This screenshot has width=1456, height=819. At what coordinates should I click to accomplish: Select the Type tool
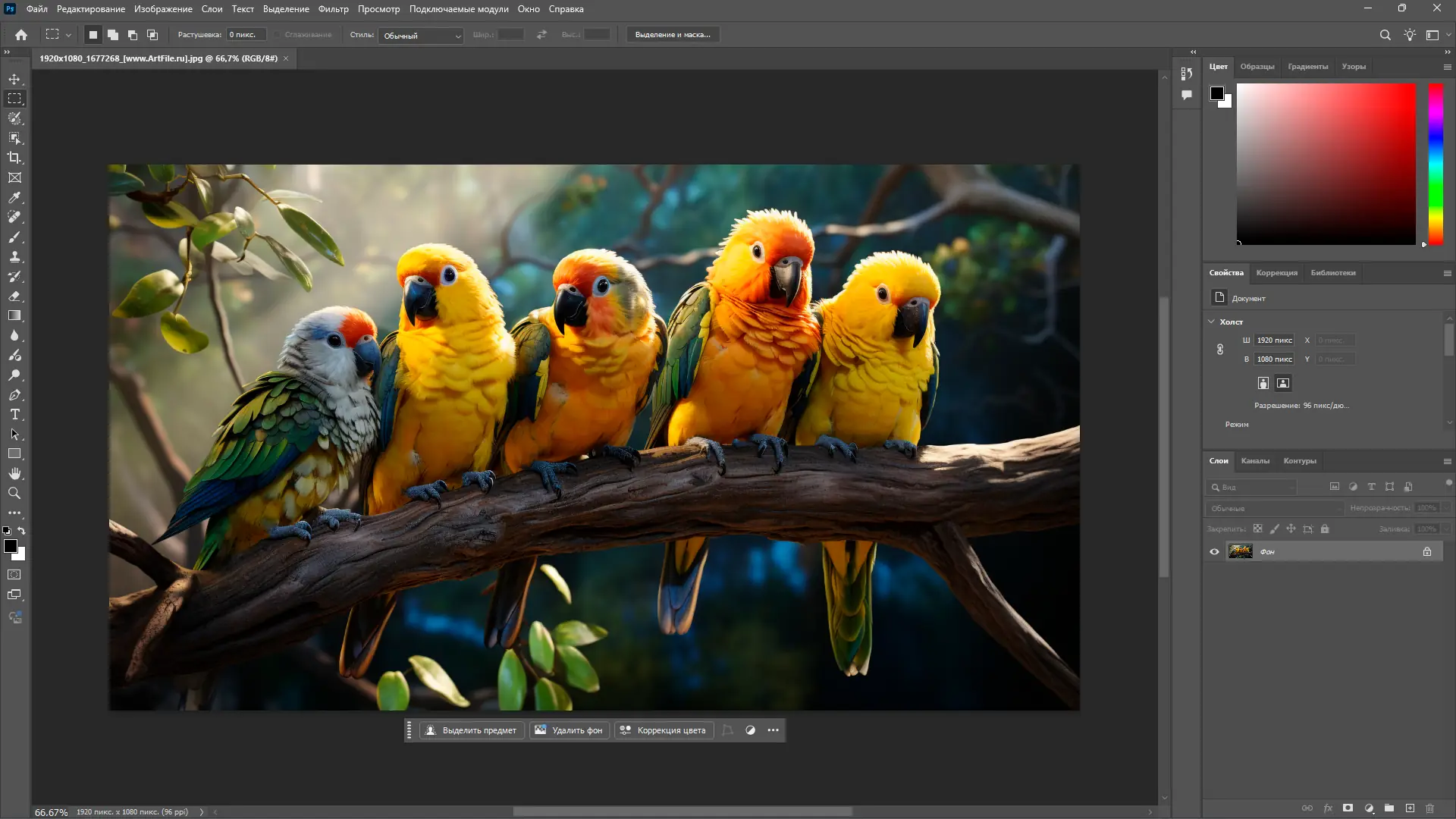click(14, 415)
